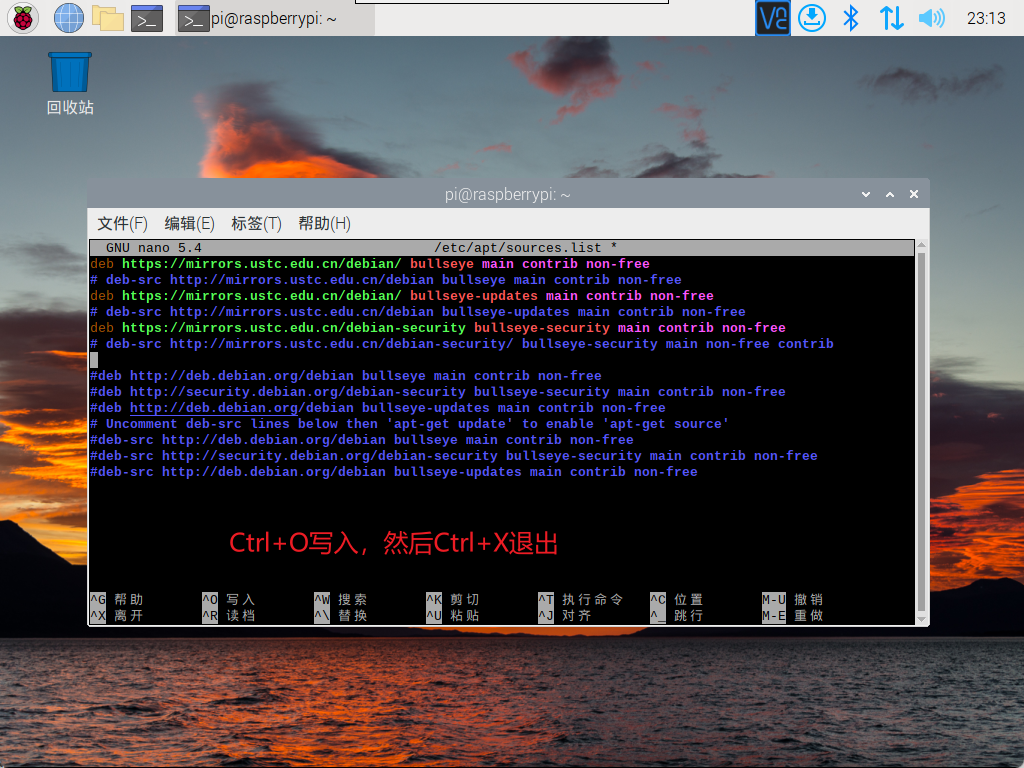Image resolution: width=1024 pixels, height=768 pixels.
Task: Select the 回收站 wastebasket desktop icon
Action: pyautogui.click(x=70, y=84)
